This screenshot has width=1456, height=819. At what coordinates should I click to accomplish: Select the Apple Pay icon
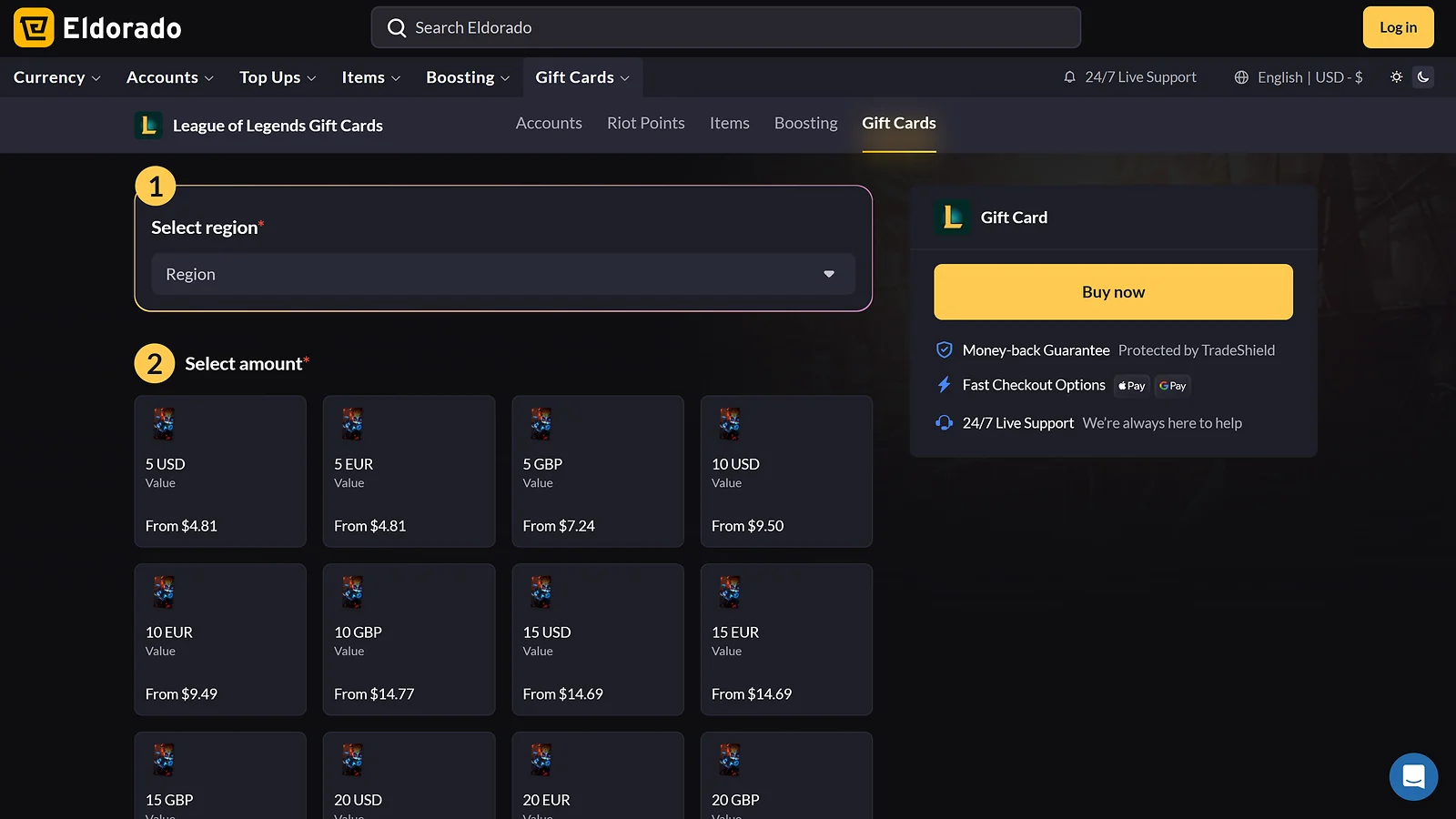pyautogui.click(x=1131, y=386)
